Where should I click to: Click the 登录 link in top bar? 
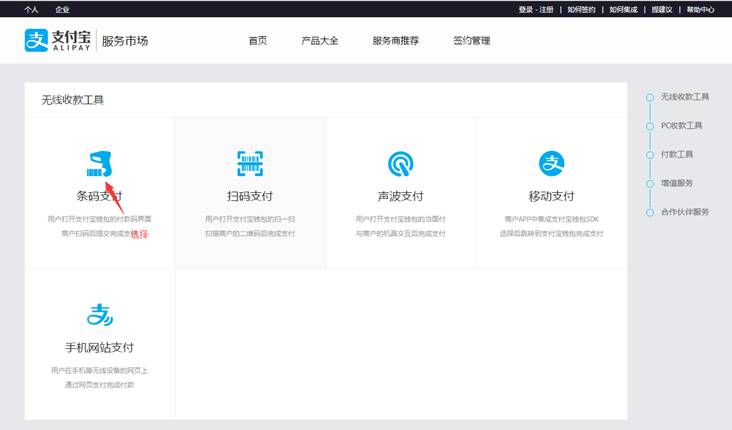pyautogui.click(x=525, y=9)
